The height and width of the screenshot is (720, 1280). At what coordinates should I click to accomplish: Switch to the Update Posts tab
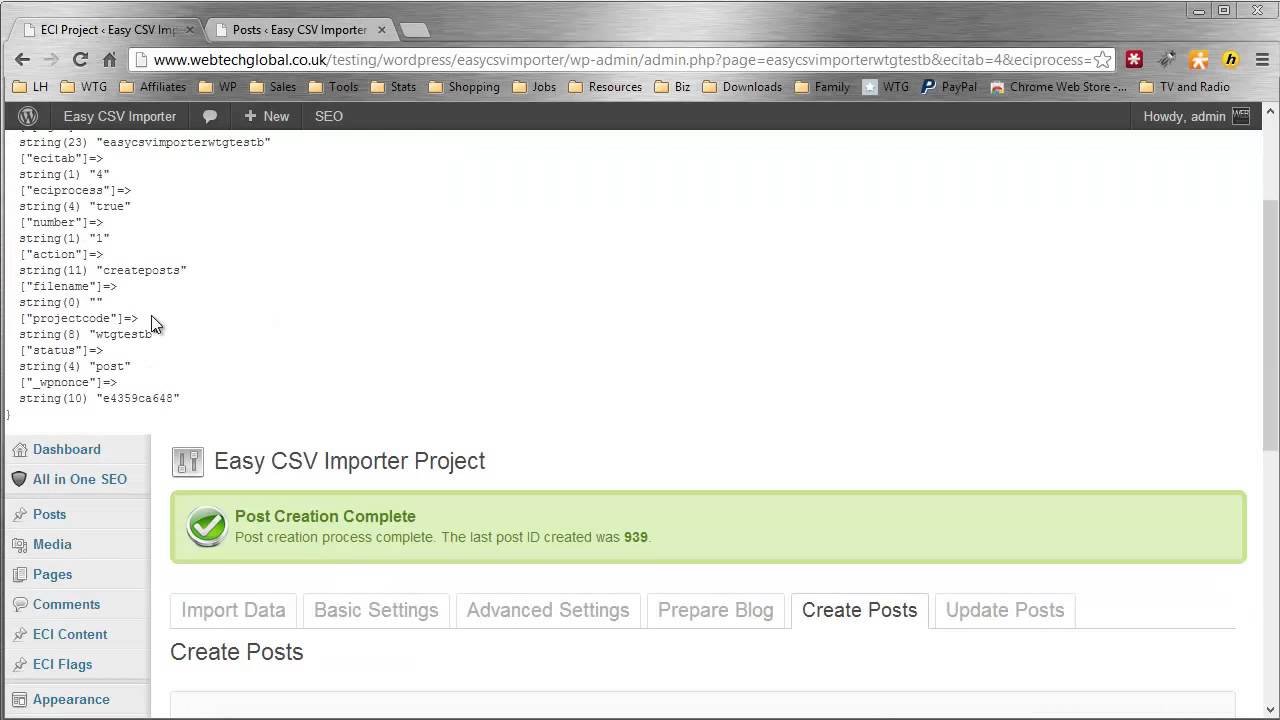[x=1005, y=610]
